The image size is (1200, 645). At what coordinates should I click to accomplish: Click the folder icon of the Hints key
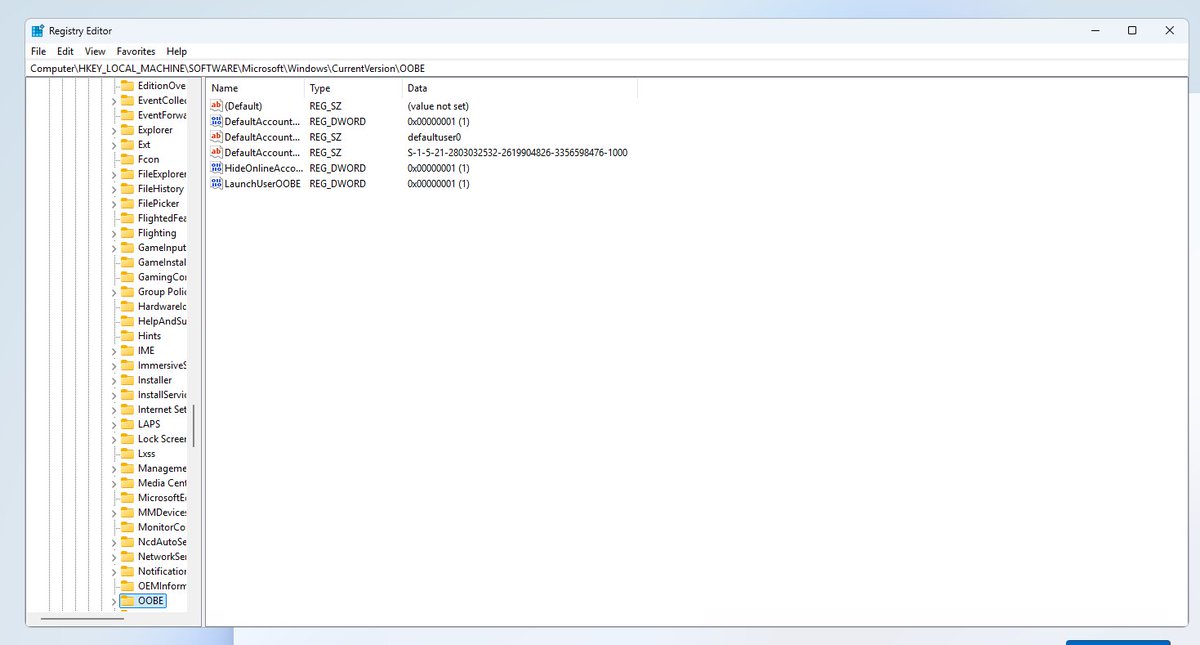127,336
